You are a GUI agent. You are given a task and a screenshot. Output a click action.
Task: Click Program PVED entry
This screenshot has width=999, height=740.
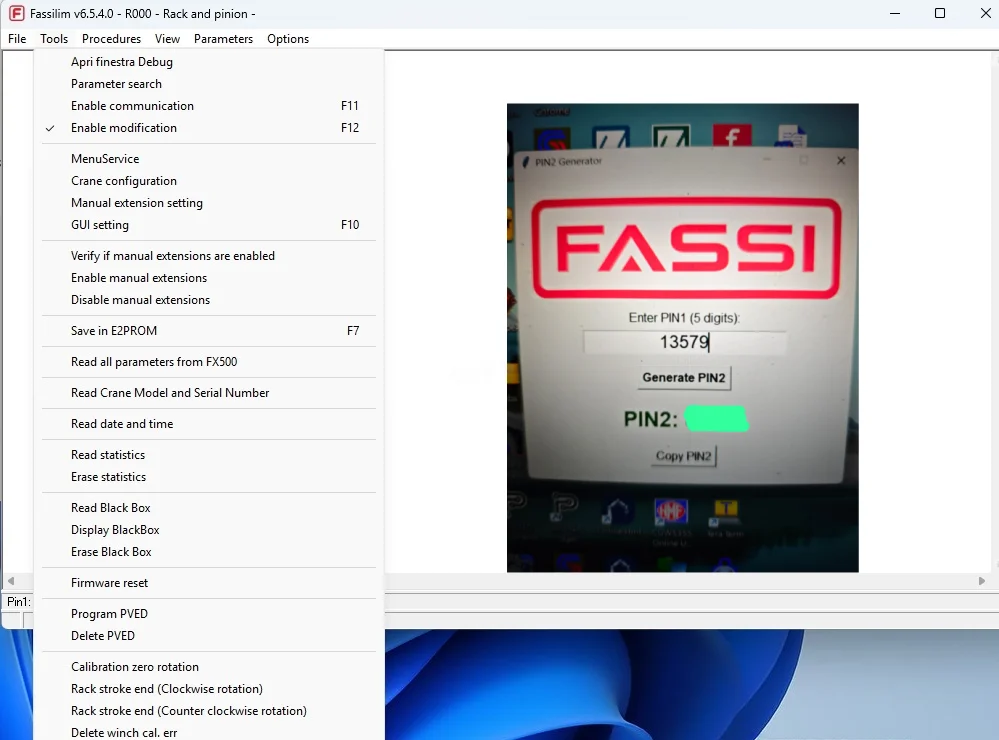pos(109,614)
